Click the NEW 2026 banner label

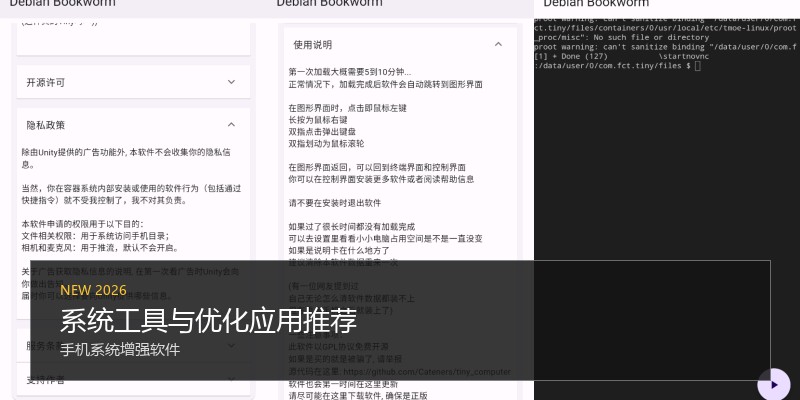[93, 290]
